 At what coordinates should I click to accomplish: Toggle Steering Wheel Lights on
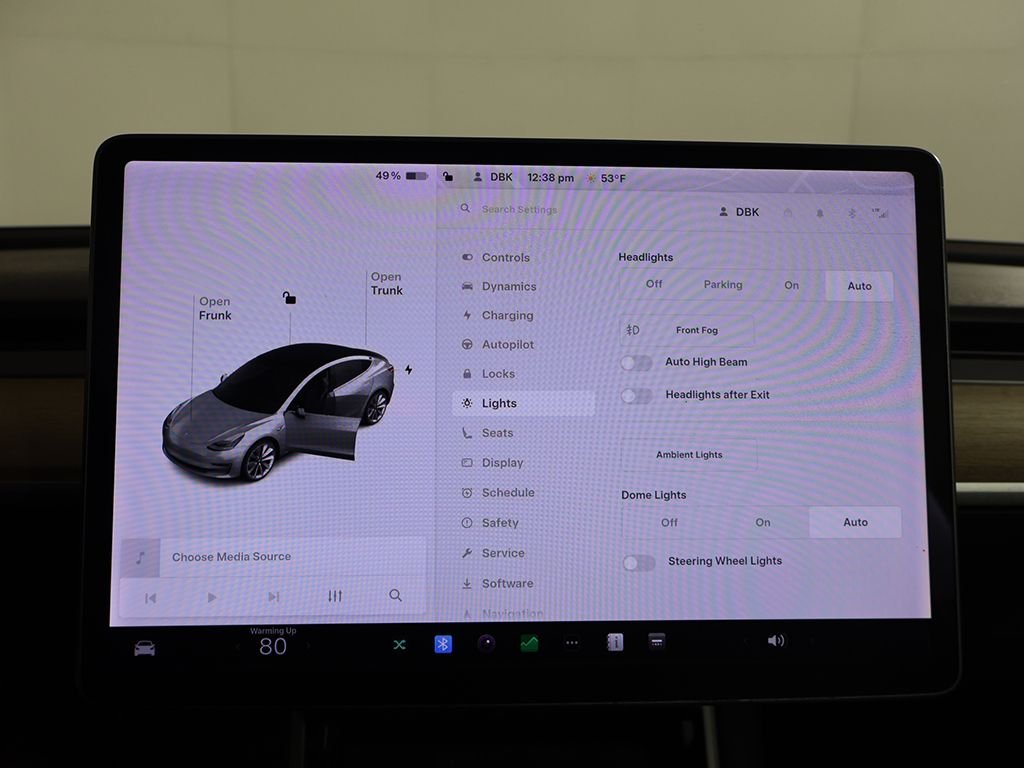pyautogui.click(x=639, y=562)
